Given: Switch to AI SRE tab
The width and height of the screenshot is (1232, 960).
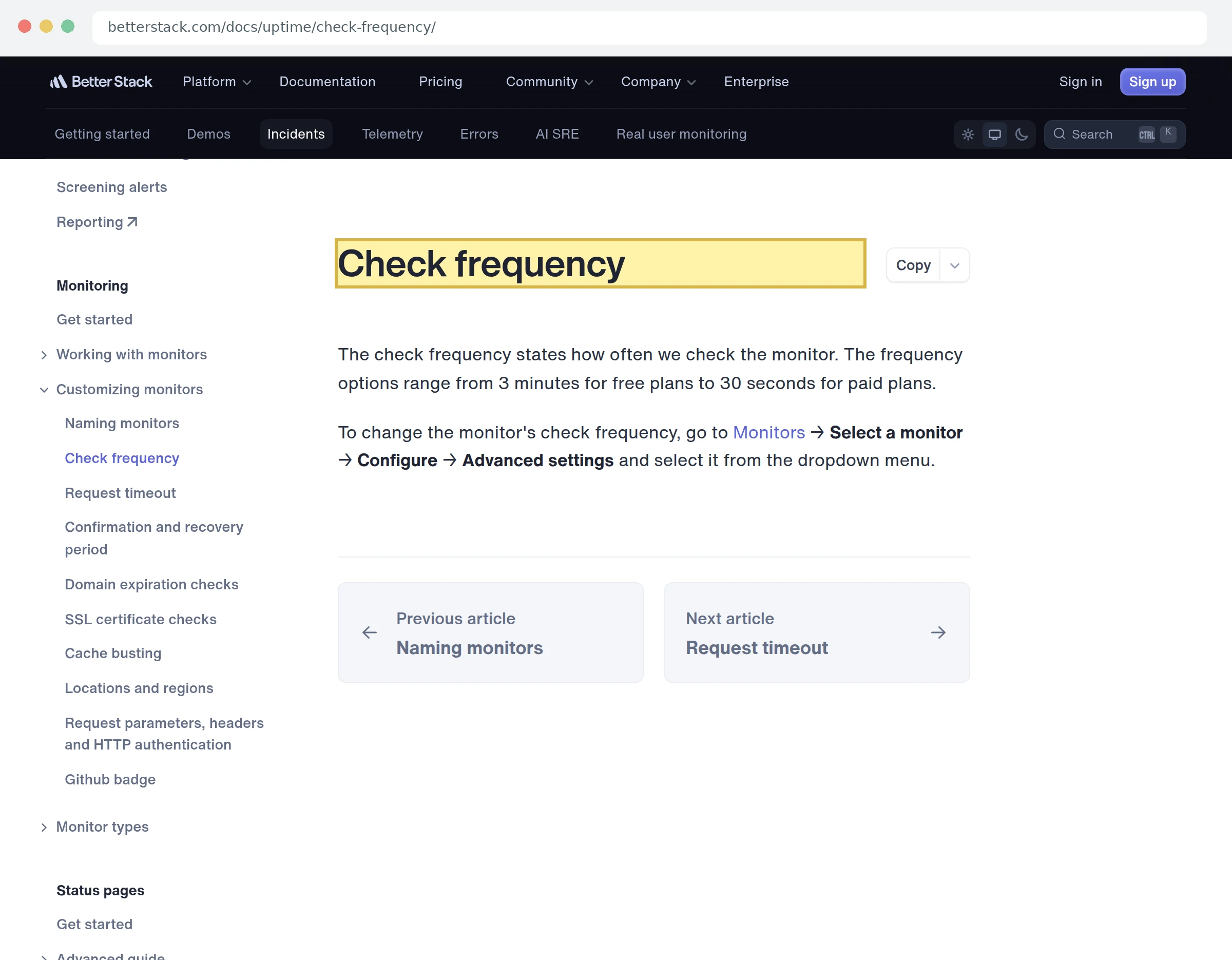Looking at the screenshot, I should pyautogui.click(x=557, y=134).
